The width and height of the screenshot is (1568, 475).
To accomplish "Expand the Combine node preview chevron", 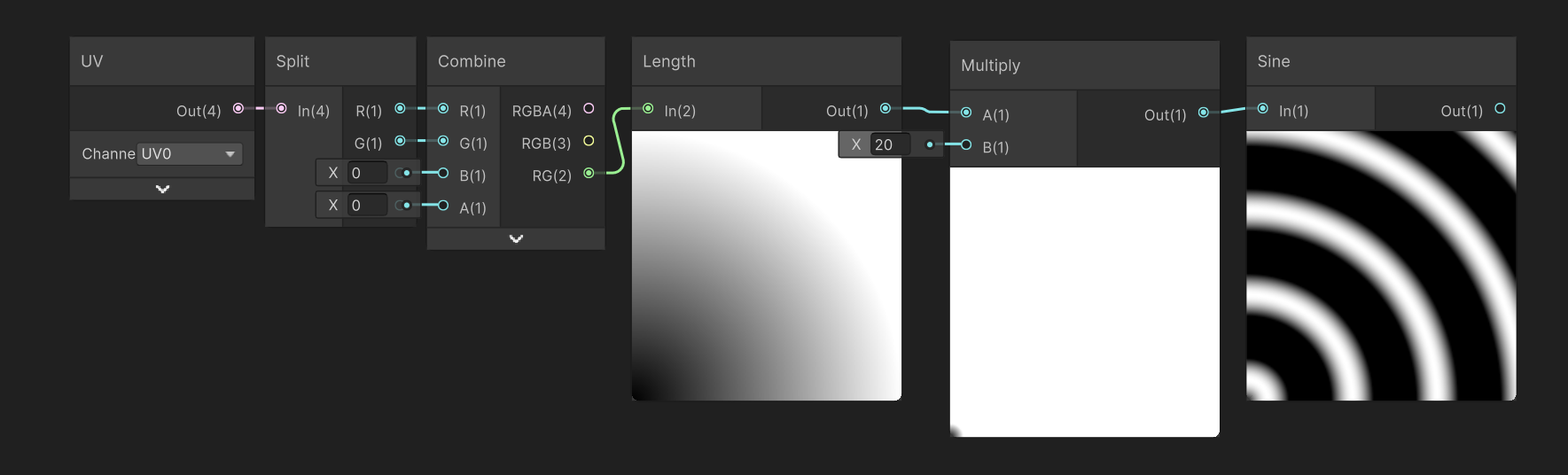I will 516,238.
